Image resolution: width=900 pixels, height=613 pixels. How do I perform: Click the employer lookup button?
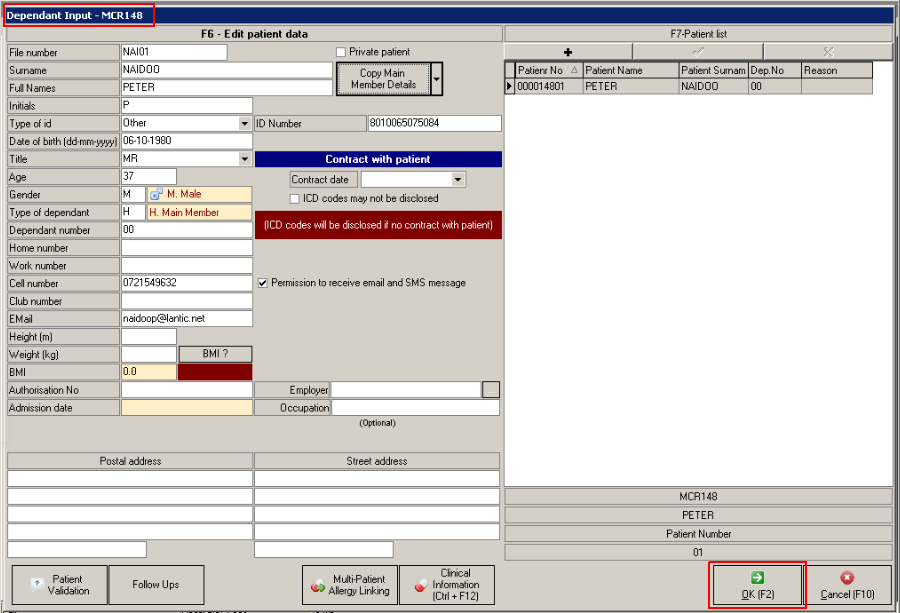pos(490,390)
